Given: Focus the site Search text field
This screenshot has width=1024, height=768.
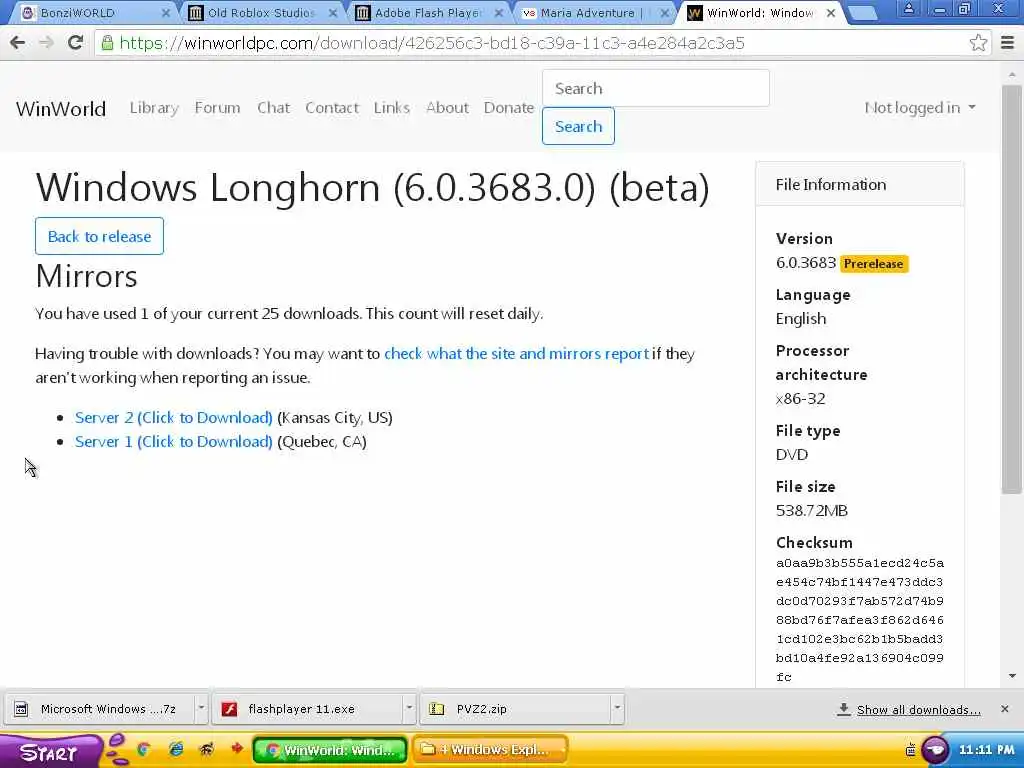Looking at the screenshot, I should [x=656, y=88].
